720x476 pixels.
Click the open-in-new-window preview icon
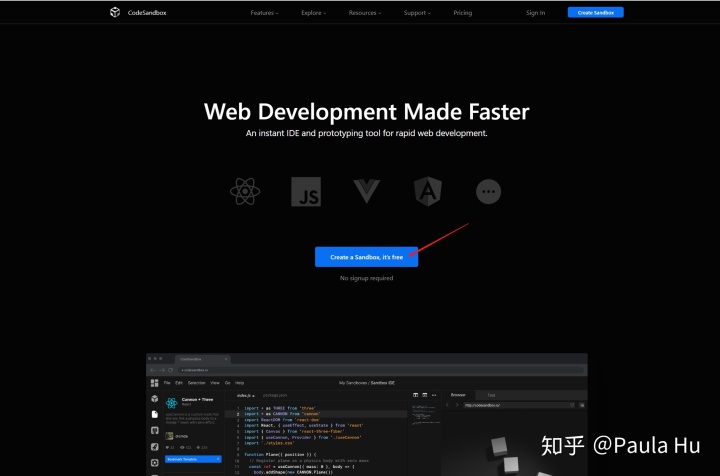pos(582,405)
